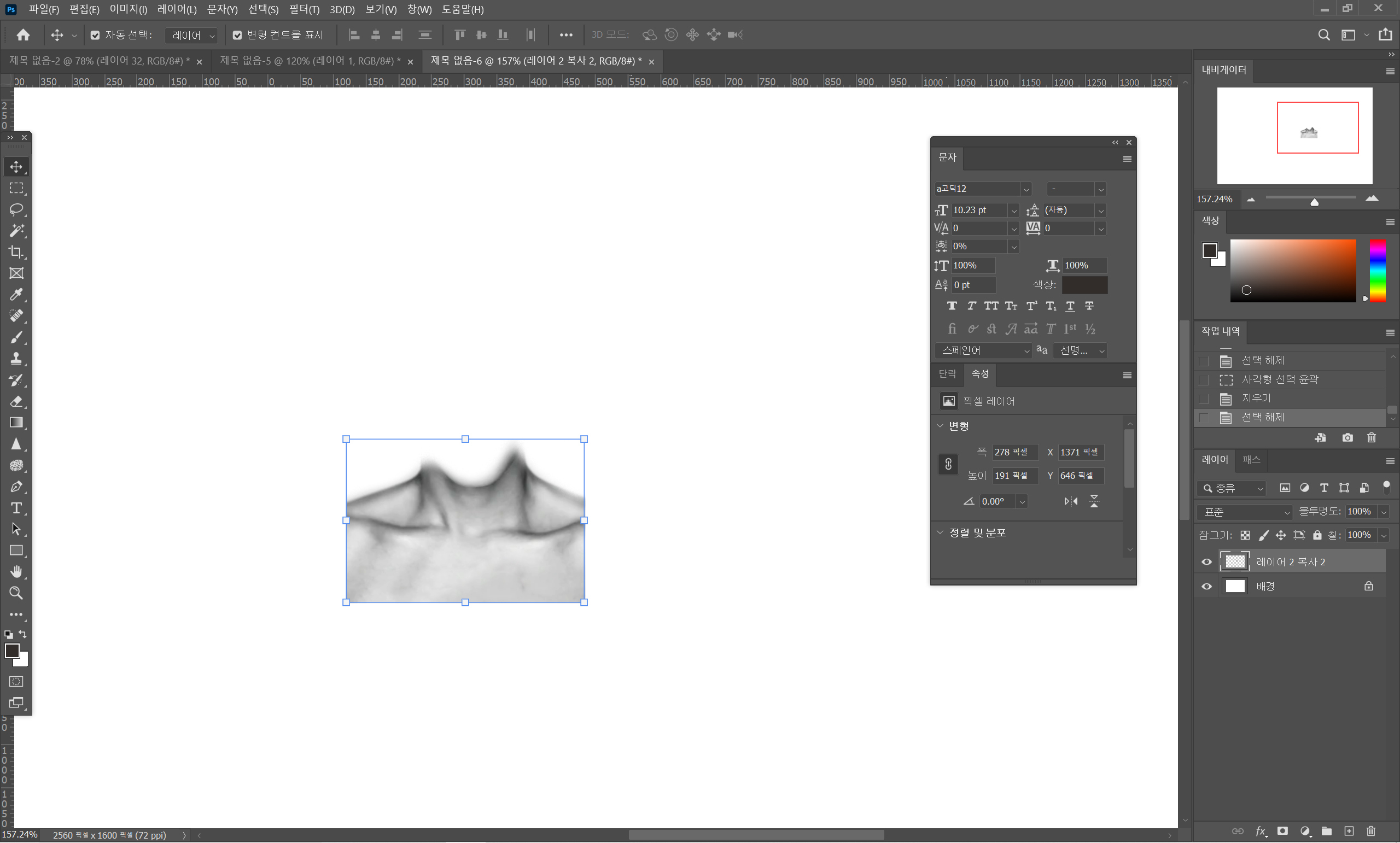Select the Eraser tool
Viewport: 1400px width, 843px height.
point(16,401)
